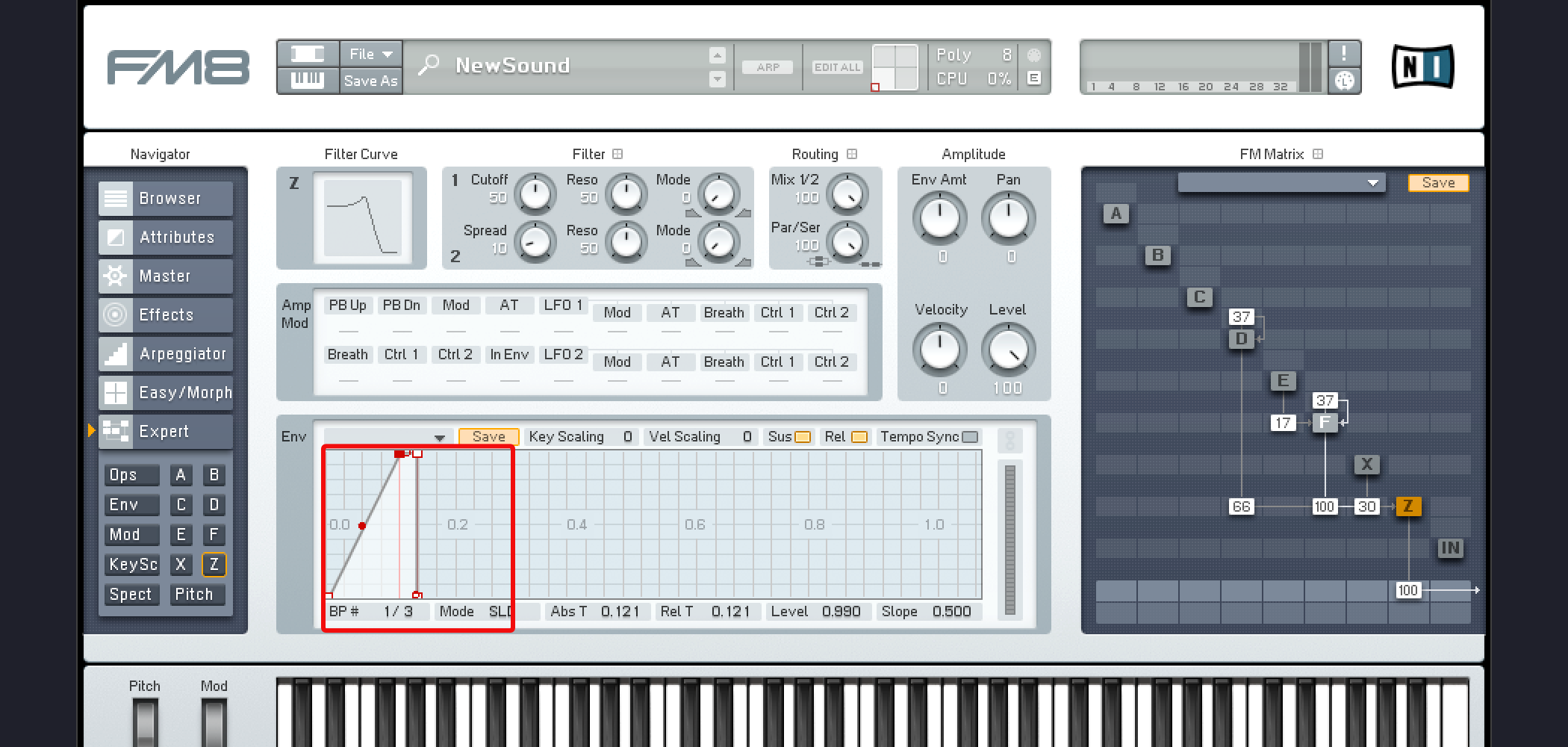Open the File dropdown menu
Viewport: 1568px width, 747px height.
pyautogui.click(x=371, y=54)
